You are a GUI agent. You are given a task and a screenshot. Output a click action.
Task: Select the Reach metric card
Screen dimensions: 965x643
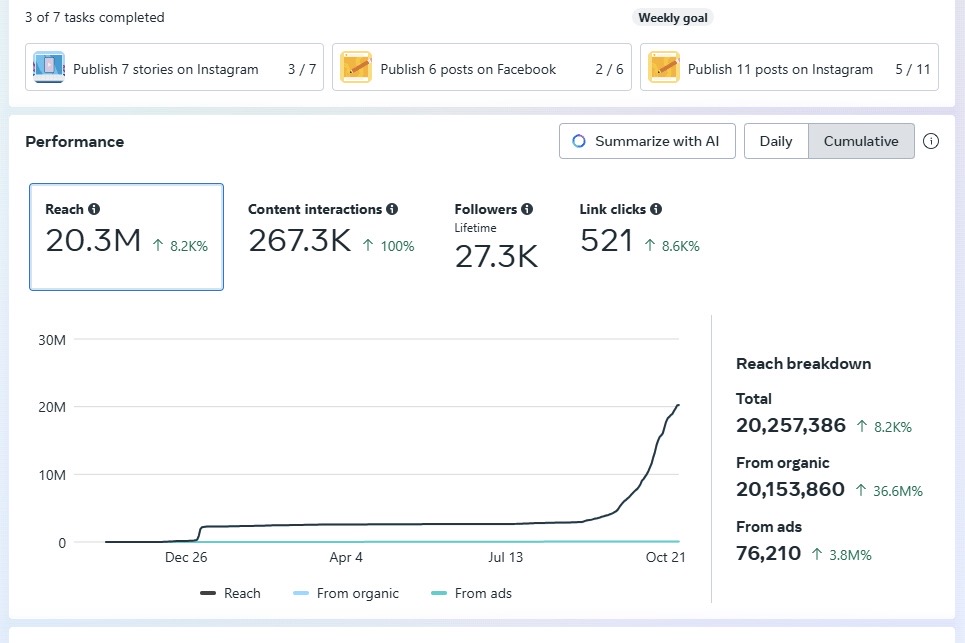pyautogui.click(x=126, y=236)
